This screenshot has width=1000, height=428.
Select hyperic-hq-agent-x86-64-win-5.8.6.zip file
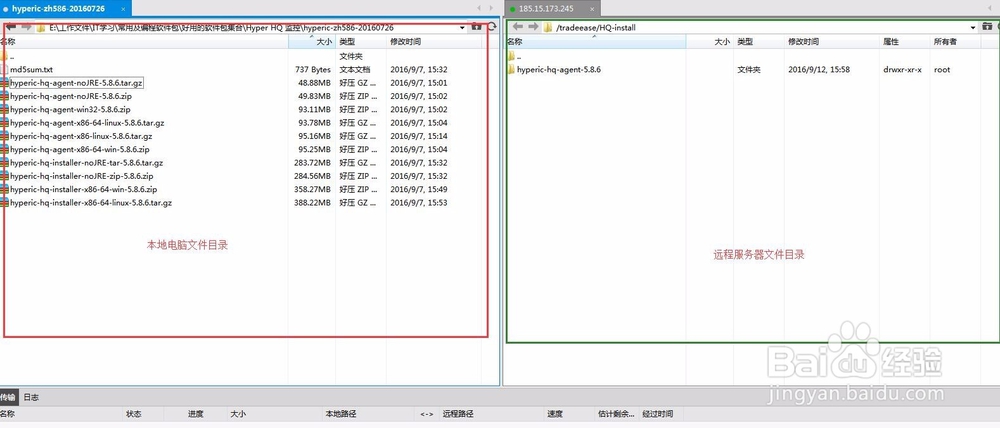click(x=80, y=149)
